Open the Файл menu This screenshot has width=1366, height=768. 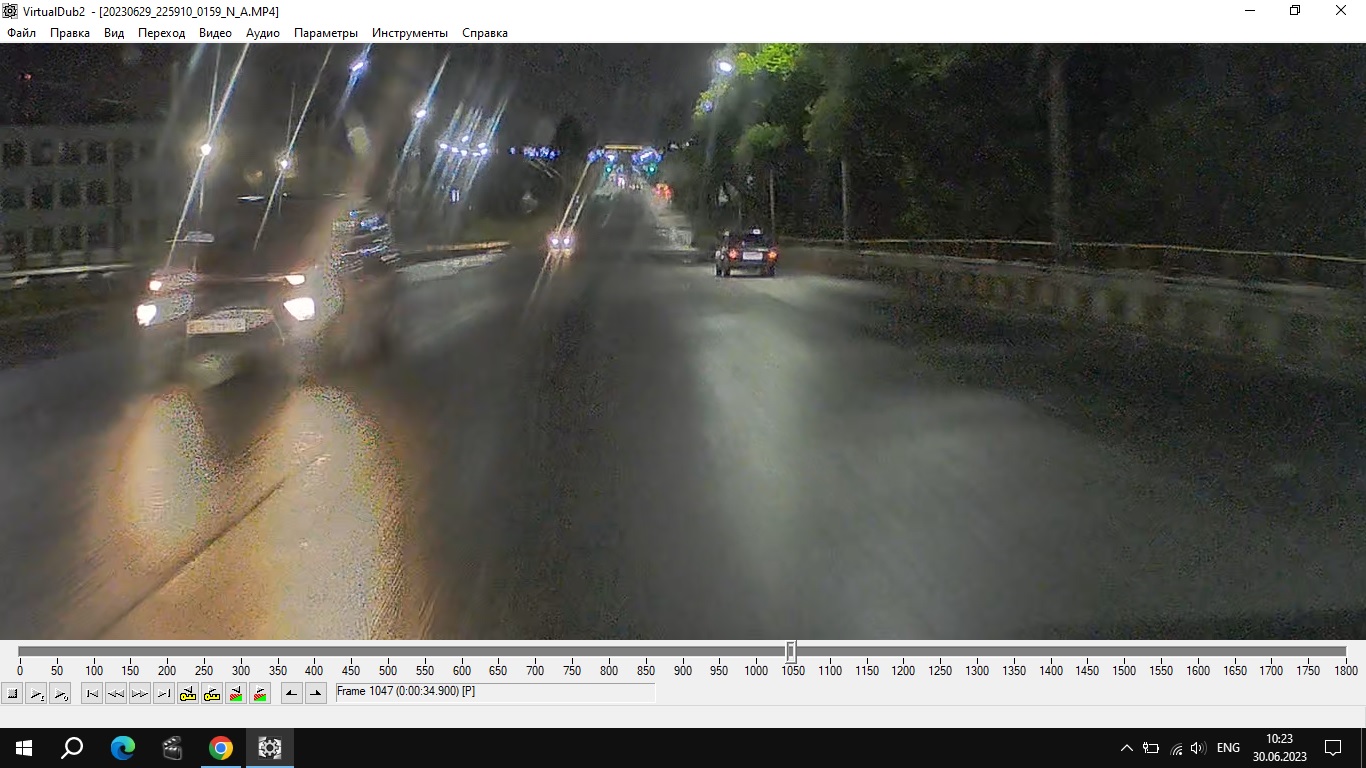pyautogui.click(x=21, y=33)
